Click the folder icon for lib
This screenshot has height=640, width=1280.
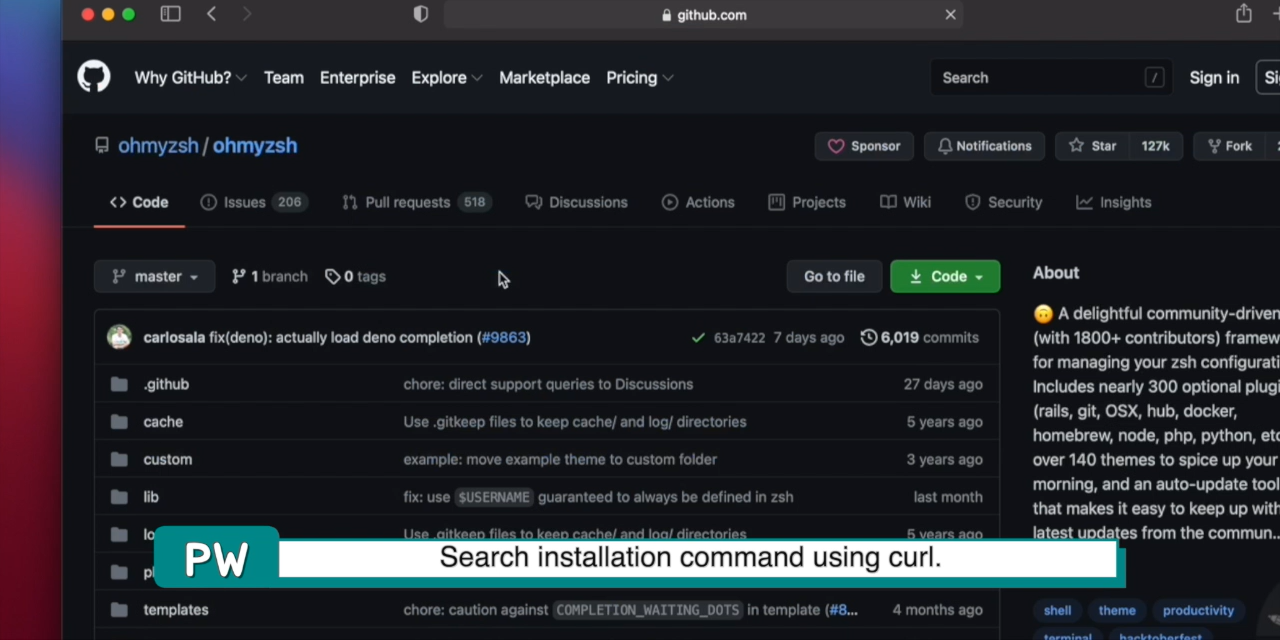pyautogui.click(x=119, y=497)
